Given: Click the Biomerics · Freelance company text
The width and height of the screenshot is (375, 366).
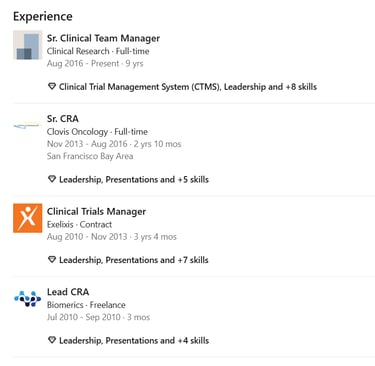Looking at the screenshot, I should [x=86, y=305].
